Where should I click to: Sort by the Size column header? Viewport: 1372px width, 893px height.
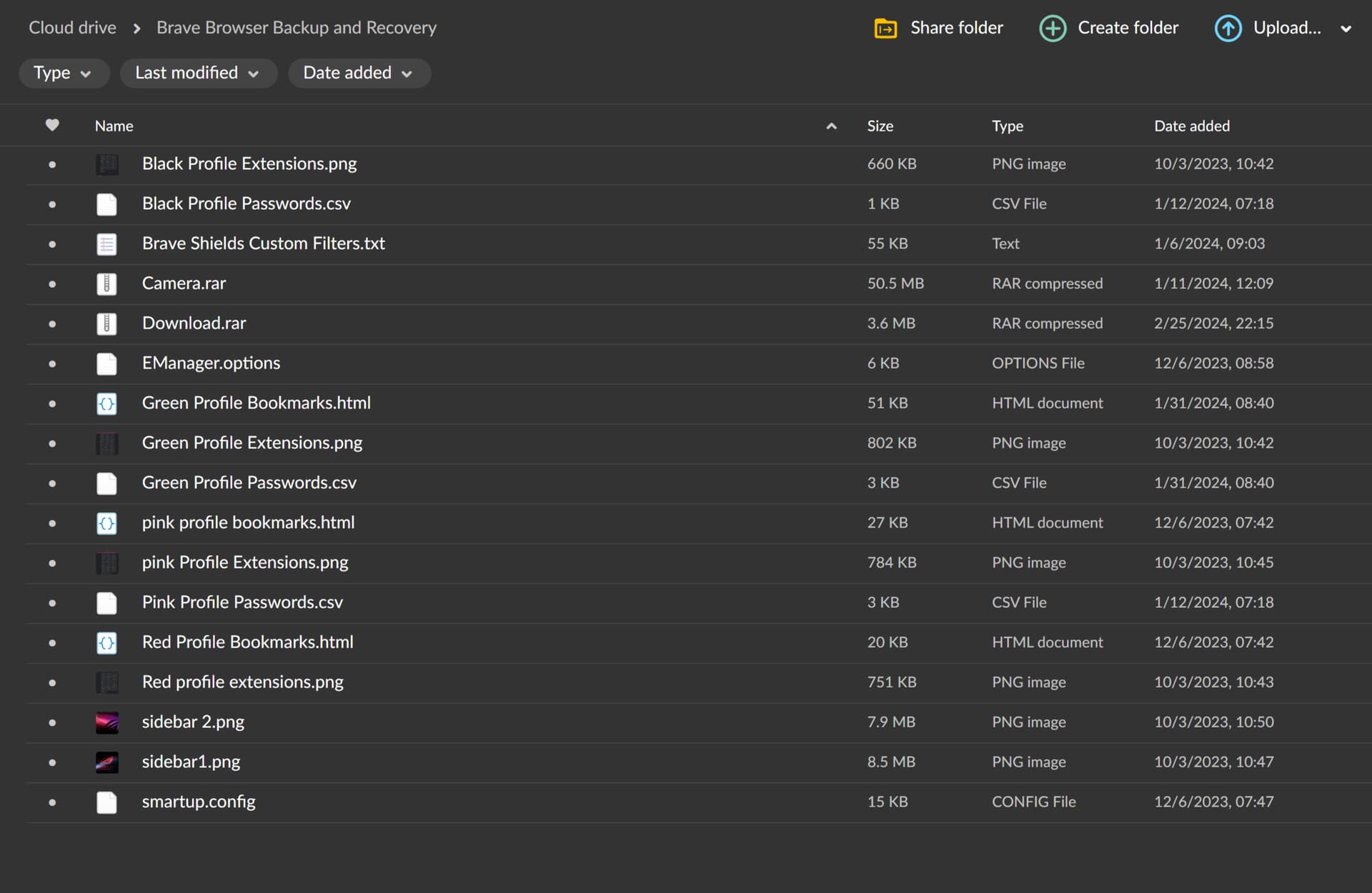(x=880, y=126)
